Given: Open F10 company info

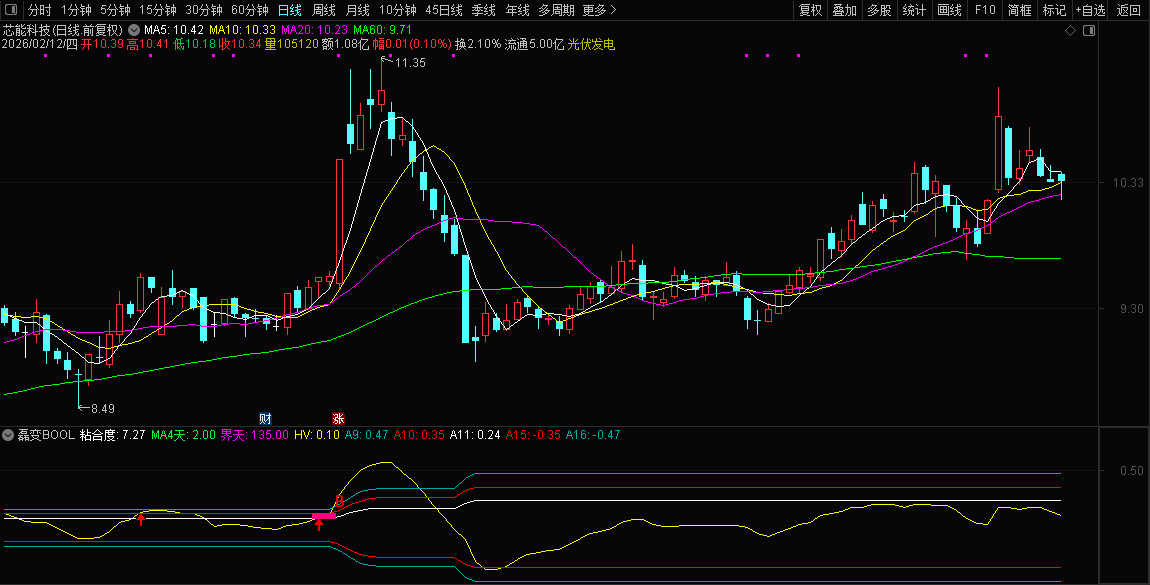Looking at the screenshot, I should pyautogui.click(x=985, y=11).
